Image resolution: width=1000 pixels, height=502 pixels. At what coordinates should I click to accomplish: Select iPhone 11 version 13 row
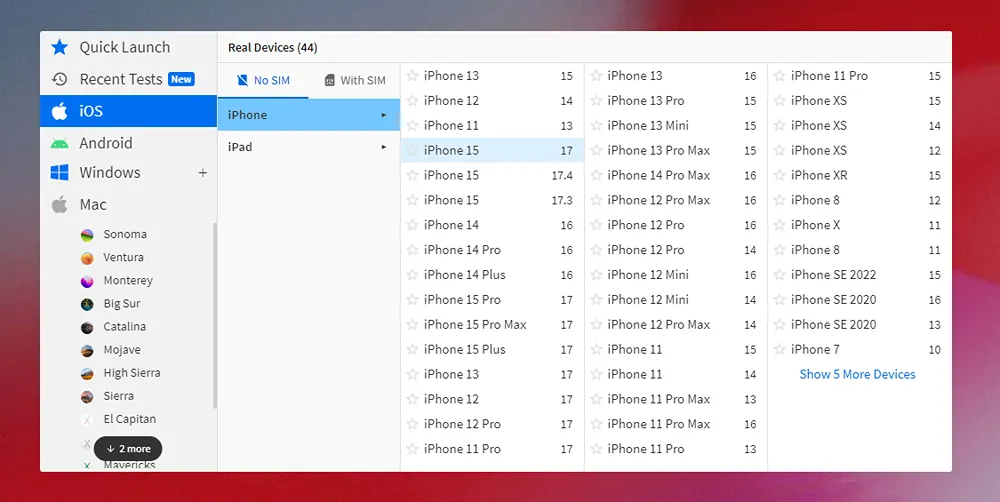tap(492, 125)
